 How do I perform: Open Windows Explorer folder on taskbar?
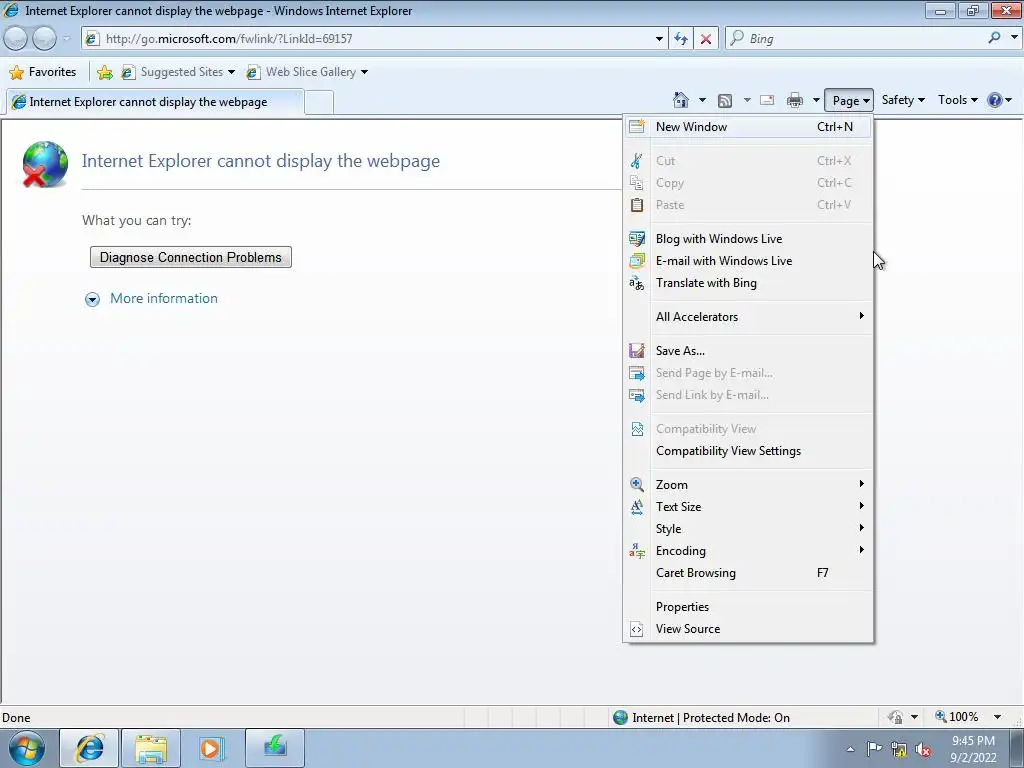pos(151,748)
